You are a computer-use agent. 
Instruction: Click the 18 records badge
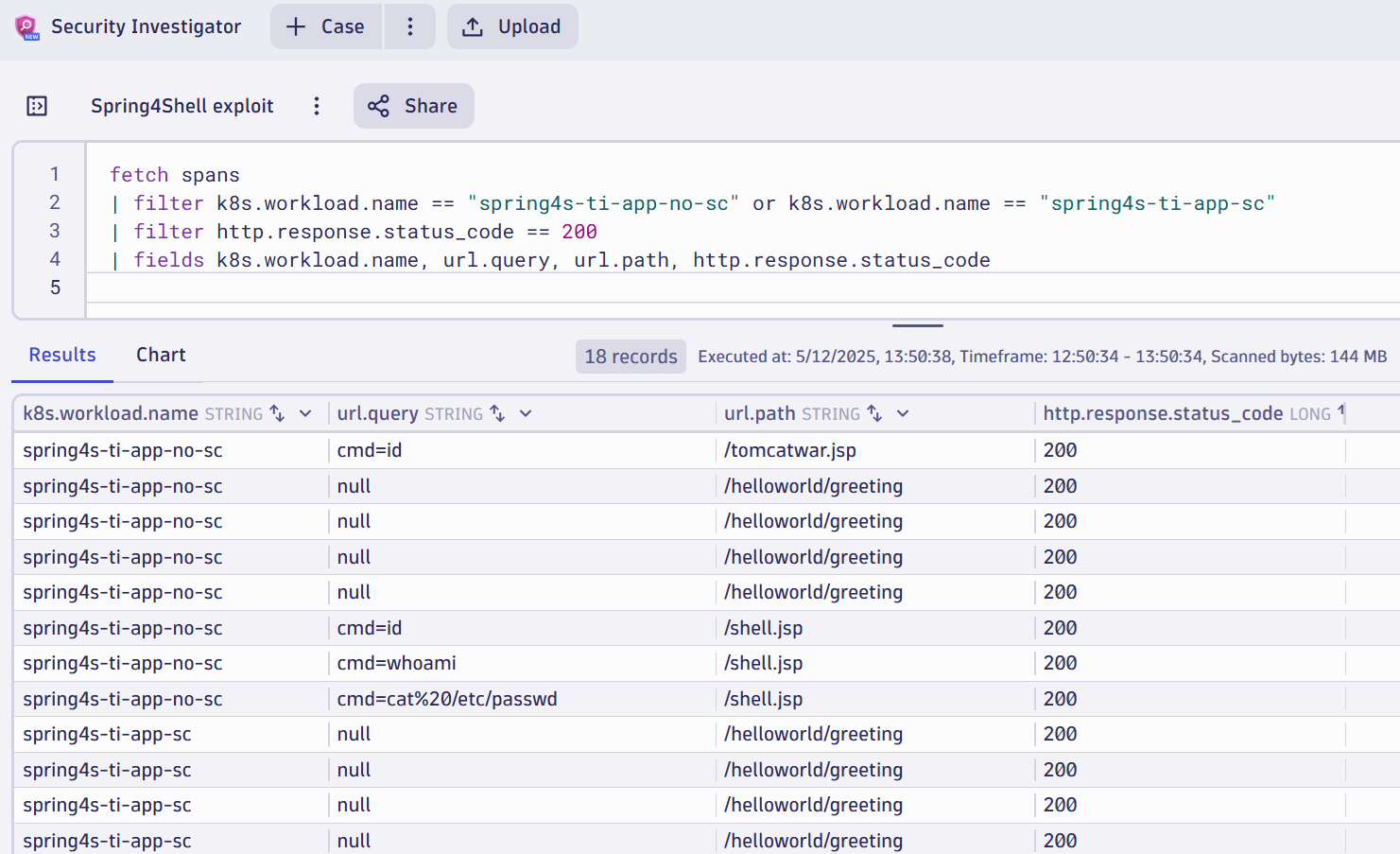pyautogui.click(x=631, y=357)
